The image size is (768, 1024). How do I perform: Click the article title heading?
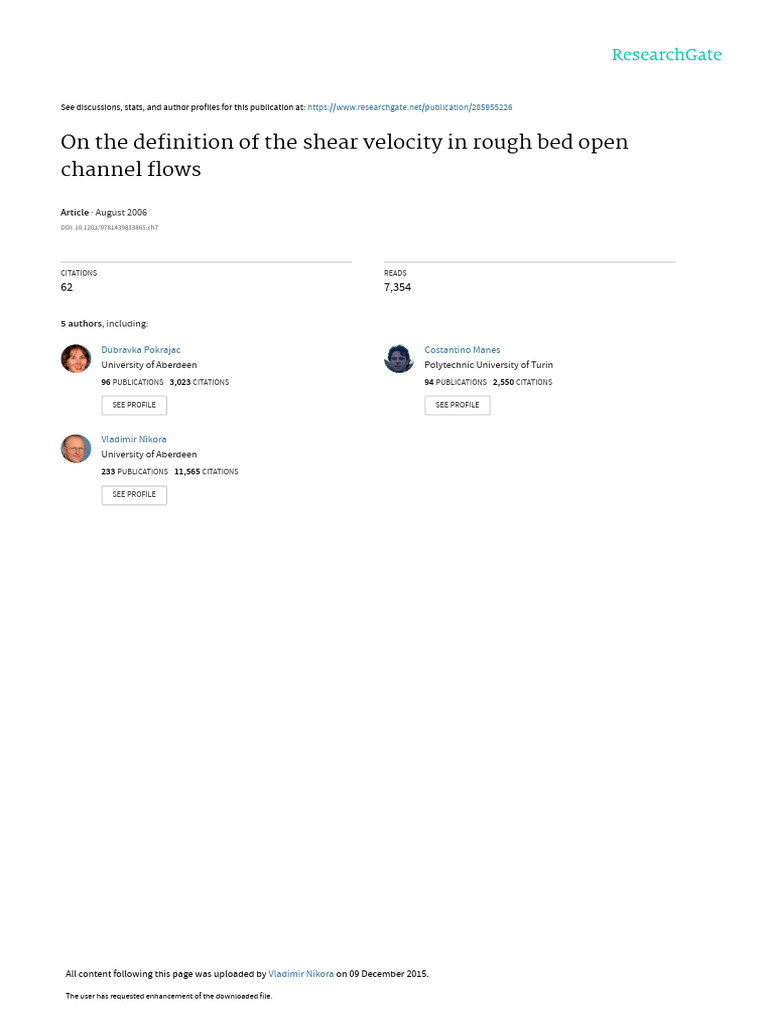tap(344, 155)
